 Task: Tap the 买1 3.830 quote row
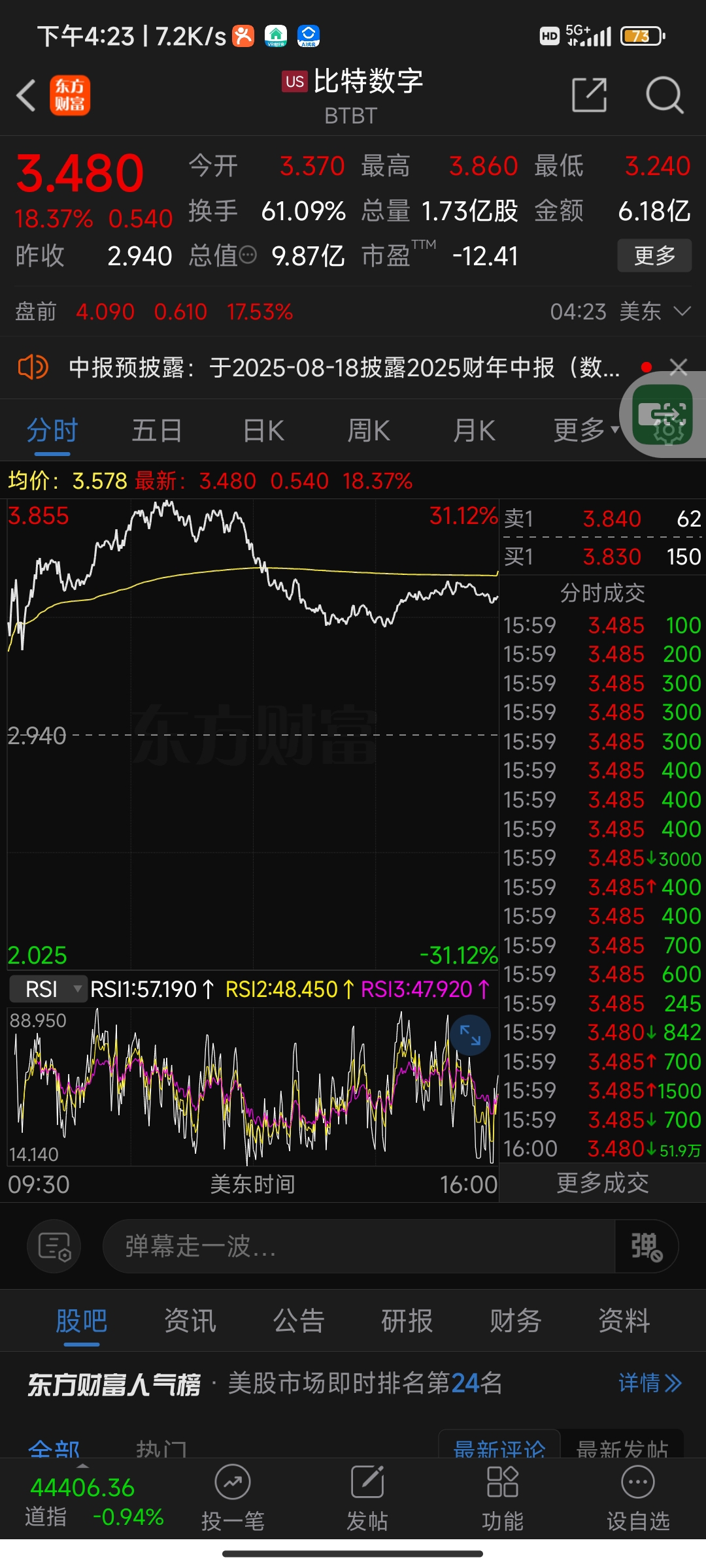tap(602, 557)
